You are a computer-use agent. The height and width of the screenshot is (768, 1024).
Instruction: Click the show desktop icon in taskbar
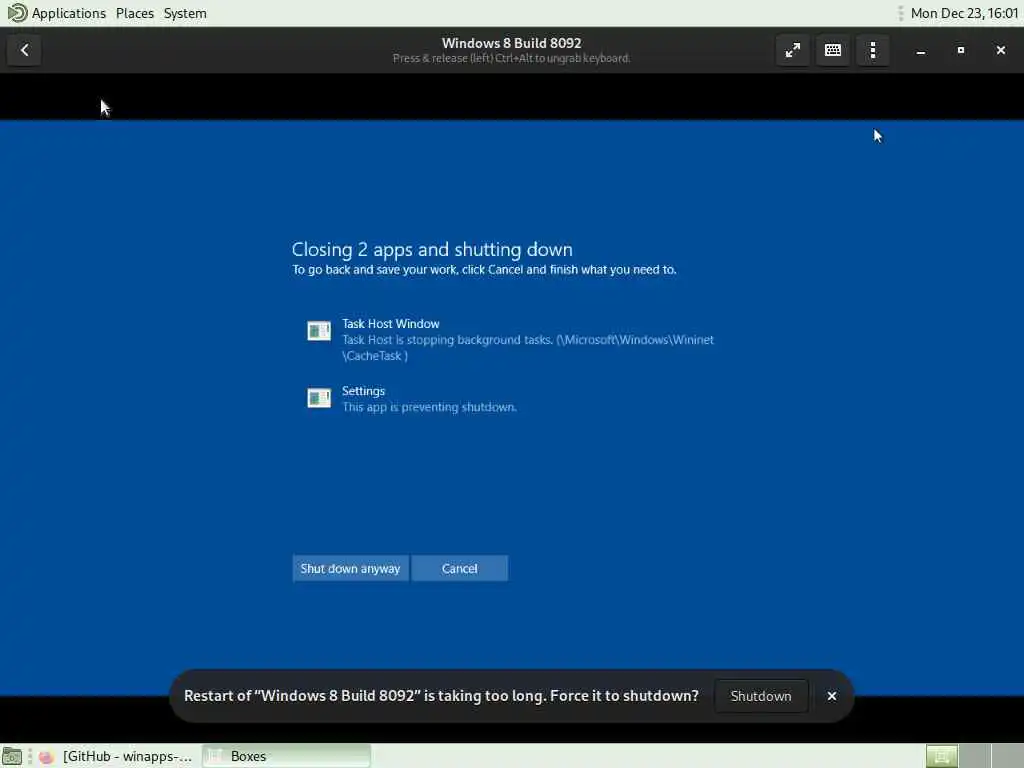[x=12, y=756]
